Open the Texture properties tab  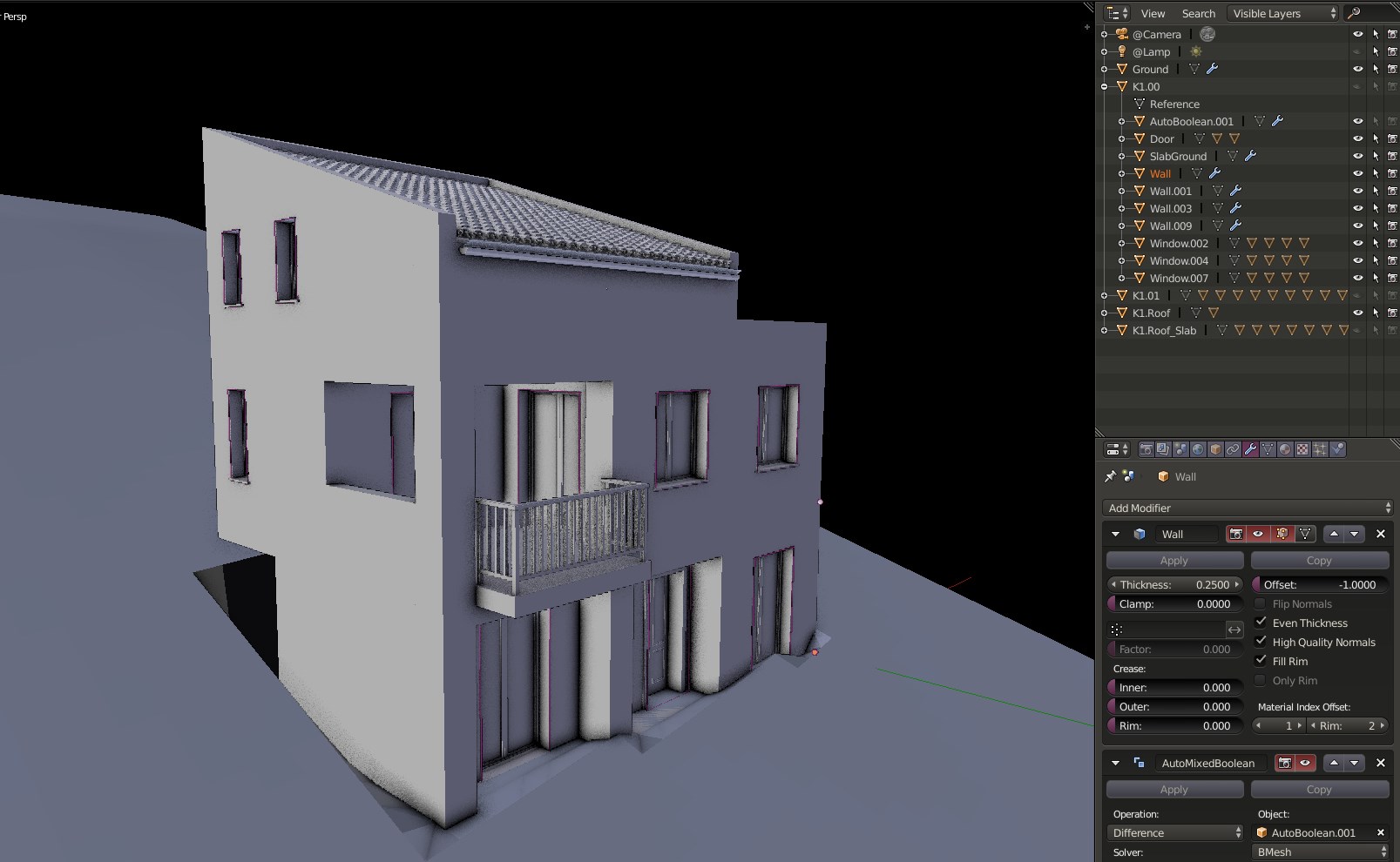tap(1302, 449)
